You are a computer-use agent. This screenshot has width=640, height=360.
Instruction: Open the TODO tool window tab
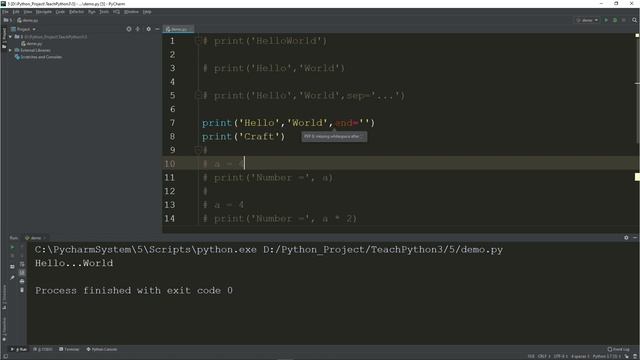point(43,349)
